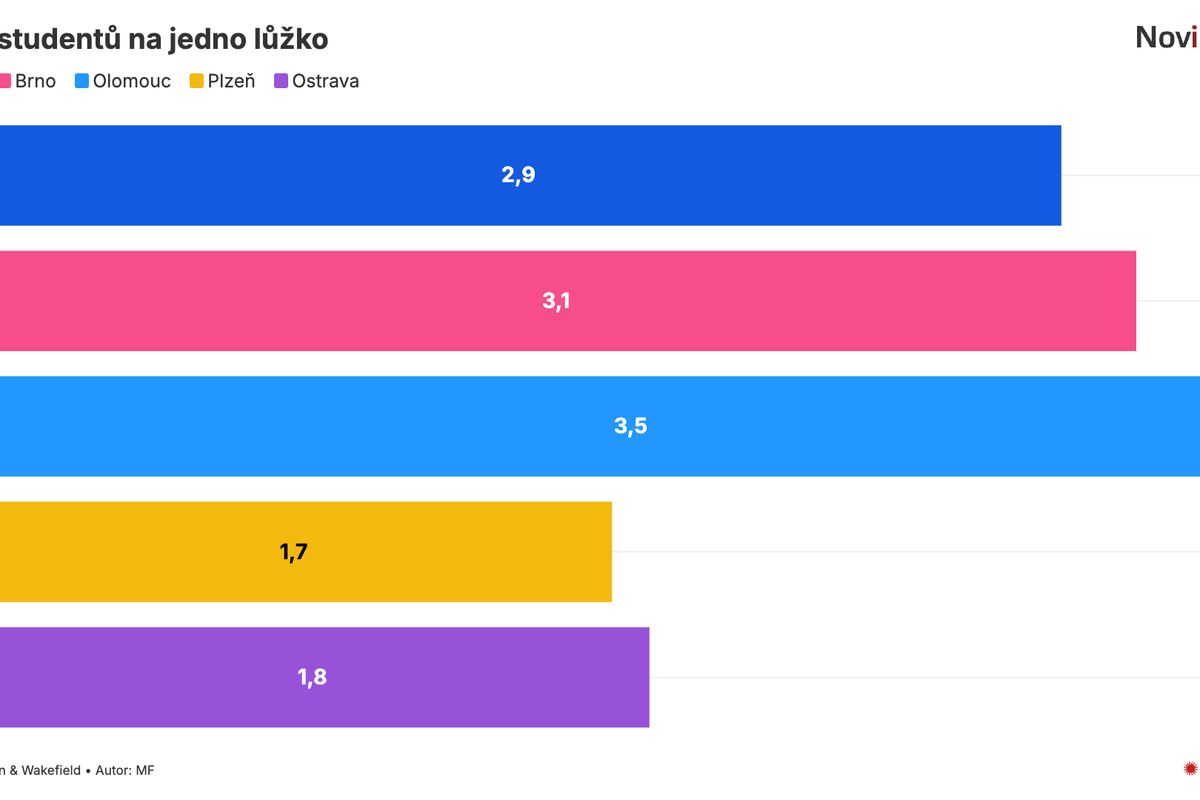Select the yellow bar valued 1,7
1200x800 pixels.
450,551
